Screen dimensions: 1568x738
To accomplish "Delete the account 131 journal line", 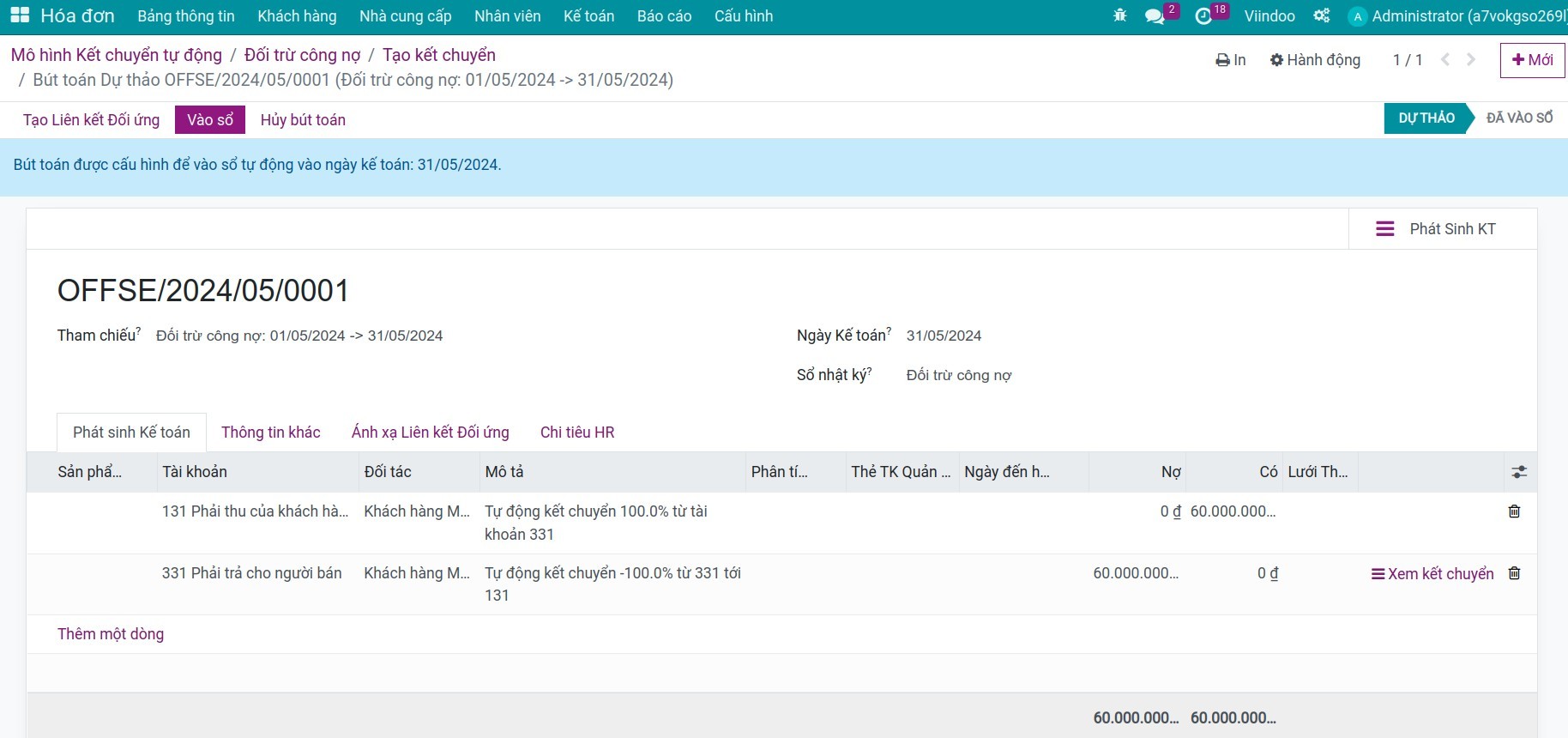I will 1514,511.
